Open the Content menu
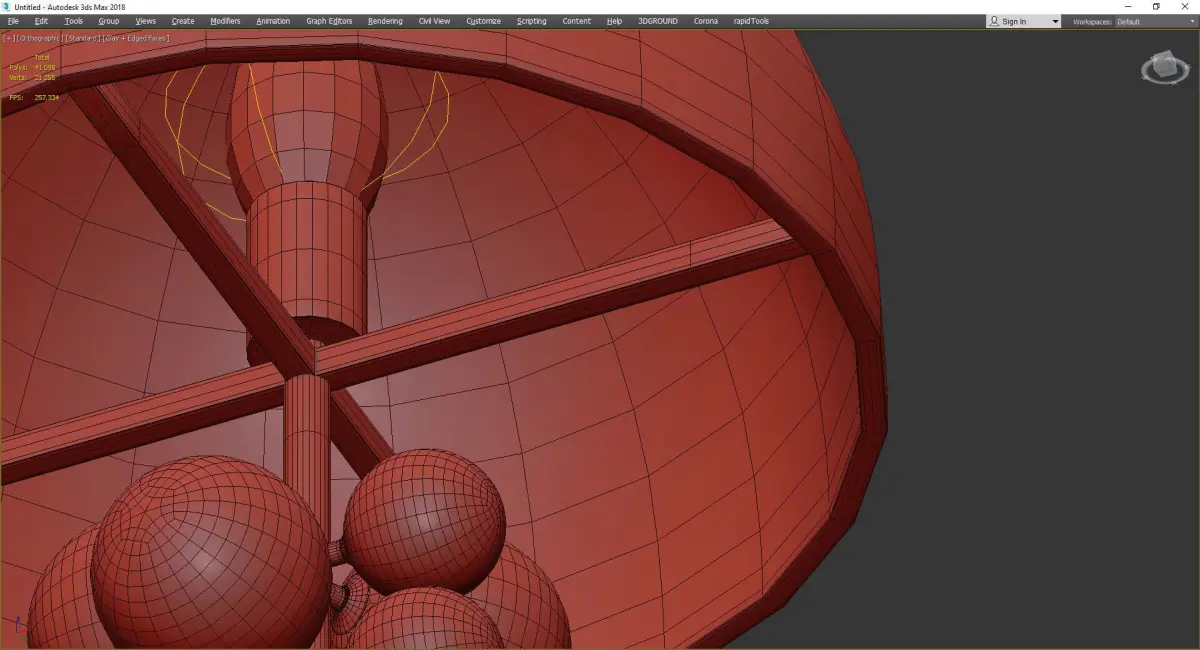Image resolution: width=1200 pixels, height=650 pixels. tap(576, 21)
